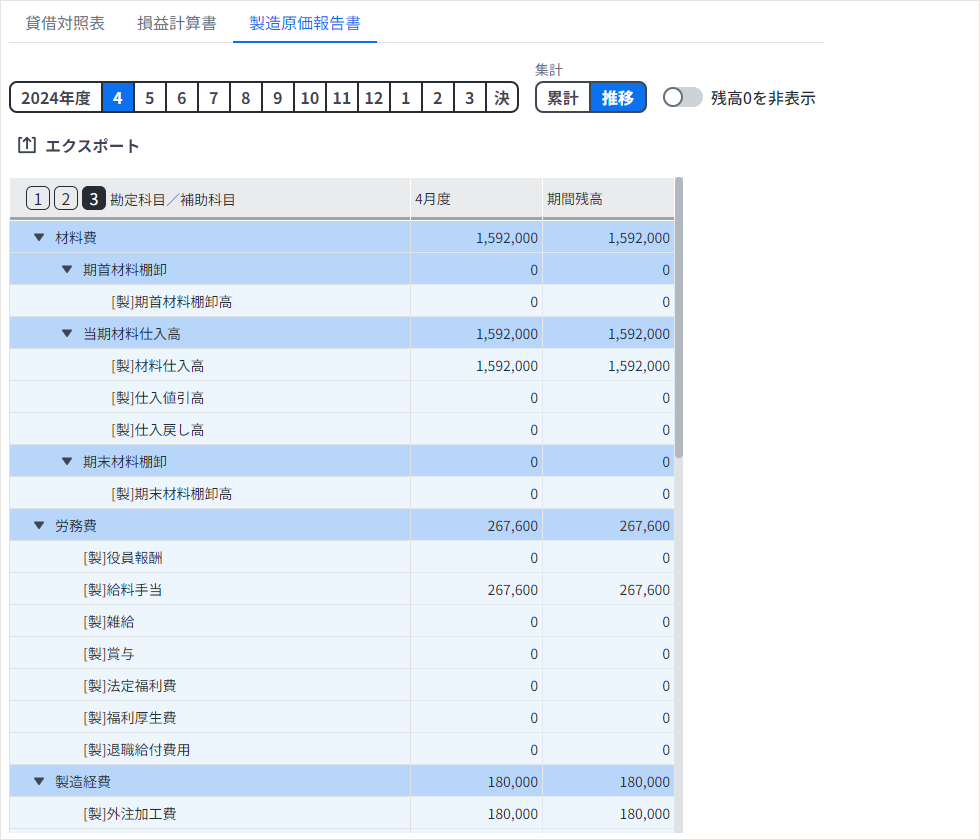The height and width of the screenshot is (840, 980).
Task: Select the 決 closing period button
Action: (502, 98)
